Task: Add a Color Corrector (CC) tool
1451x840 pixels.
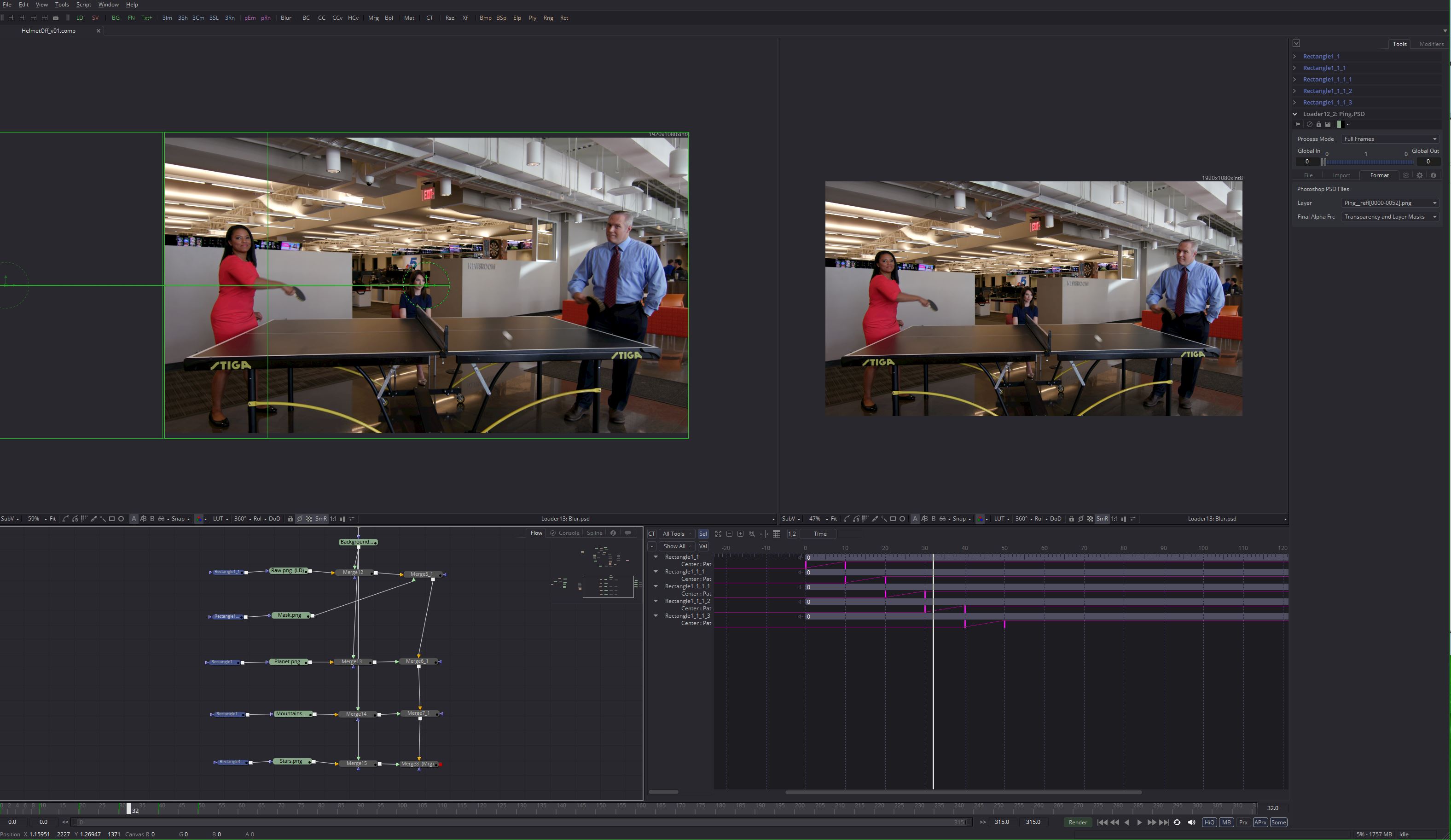Action: click(322, 18)
